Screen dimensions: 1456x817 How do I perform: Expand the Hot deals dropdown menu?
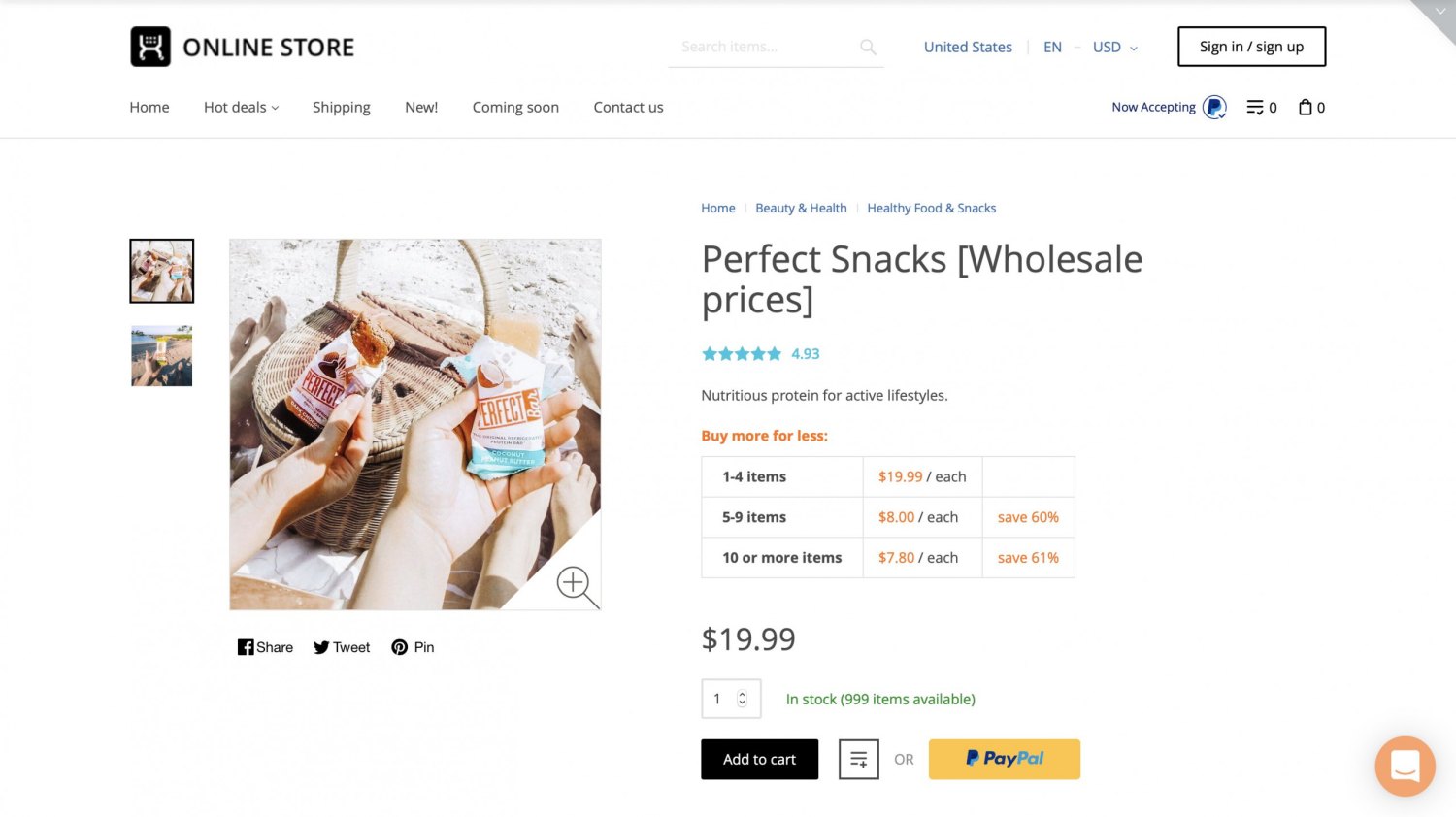240,107
